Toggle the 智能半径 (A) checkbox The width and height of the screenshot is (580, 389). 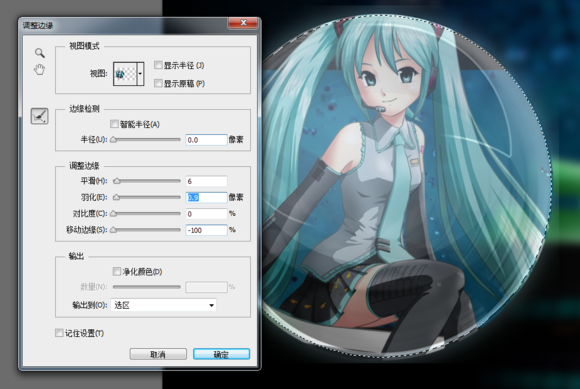pyautogui.click(x=114, y=124)
